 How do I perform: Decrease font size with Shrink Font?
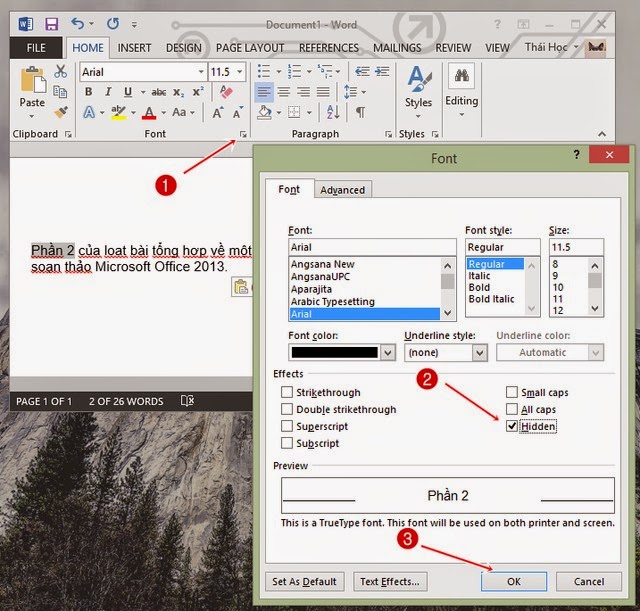coord(238,112)
